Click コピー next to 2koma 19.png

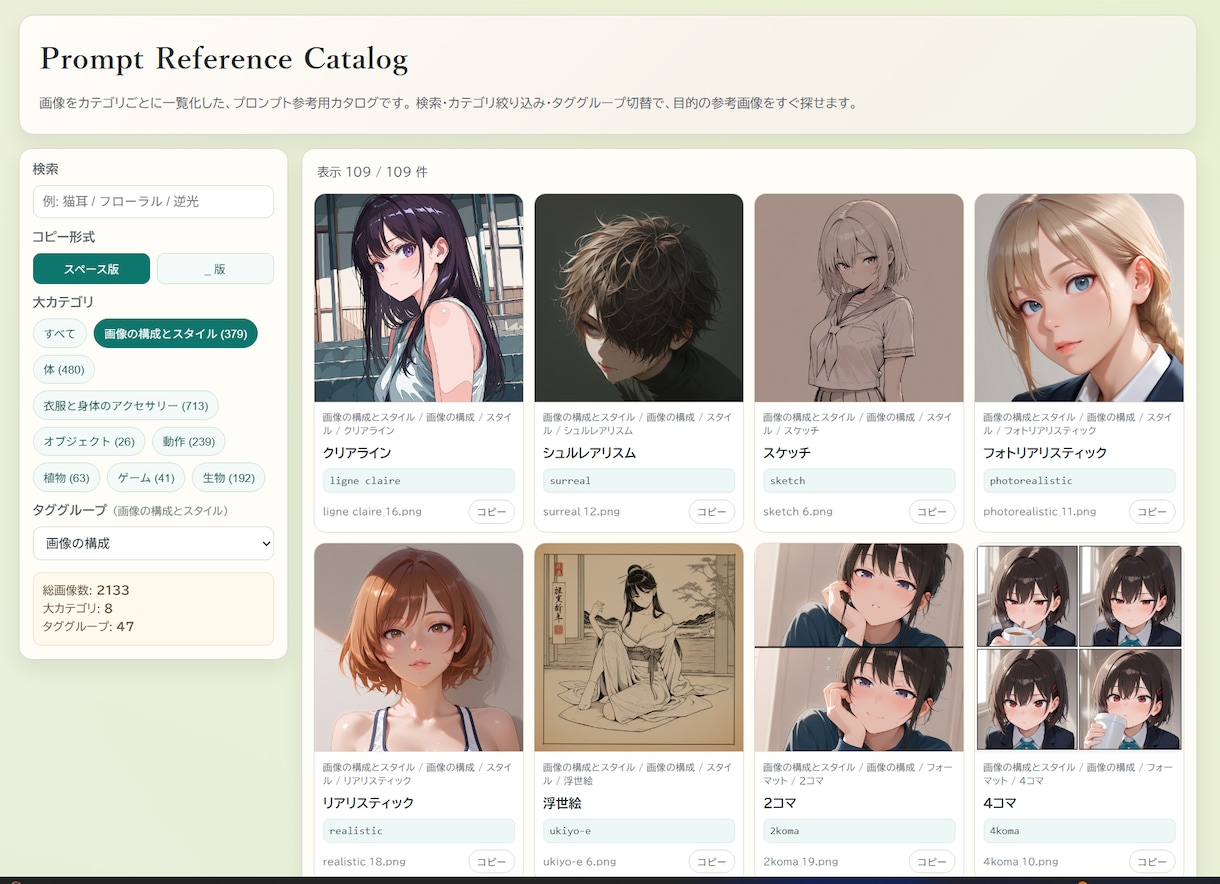(x=932, y=862)
